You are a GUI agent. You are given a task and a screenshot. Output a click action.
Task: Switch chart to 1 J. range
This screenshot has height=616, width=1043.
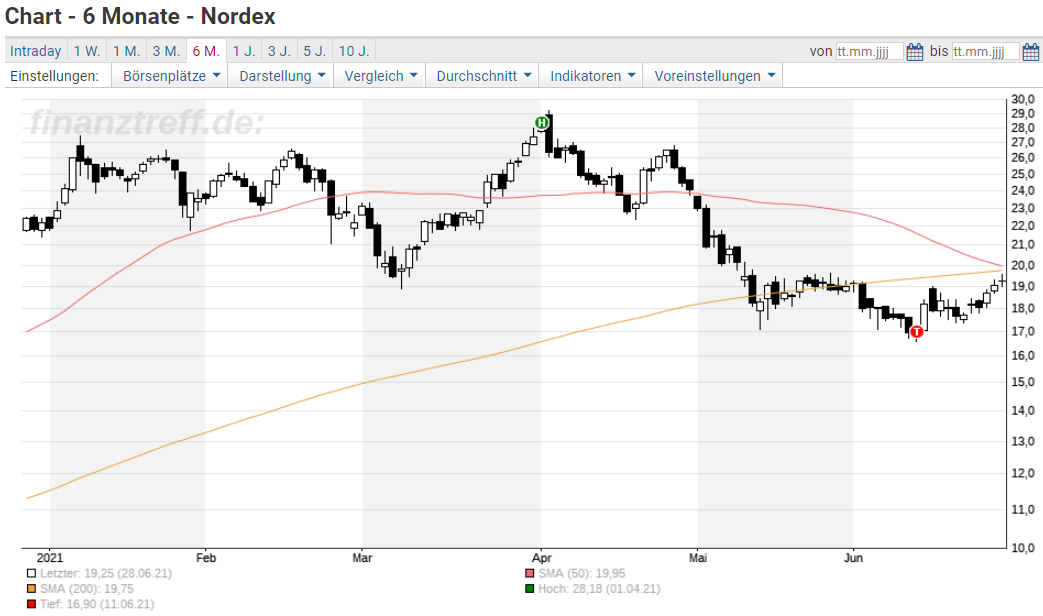244,51
